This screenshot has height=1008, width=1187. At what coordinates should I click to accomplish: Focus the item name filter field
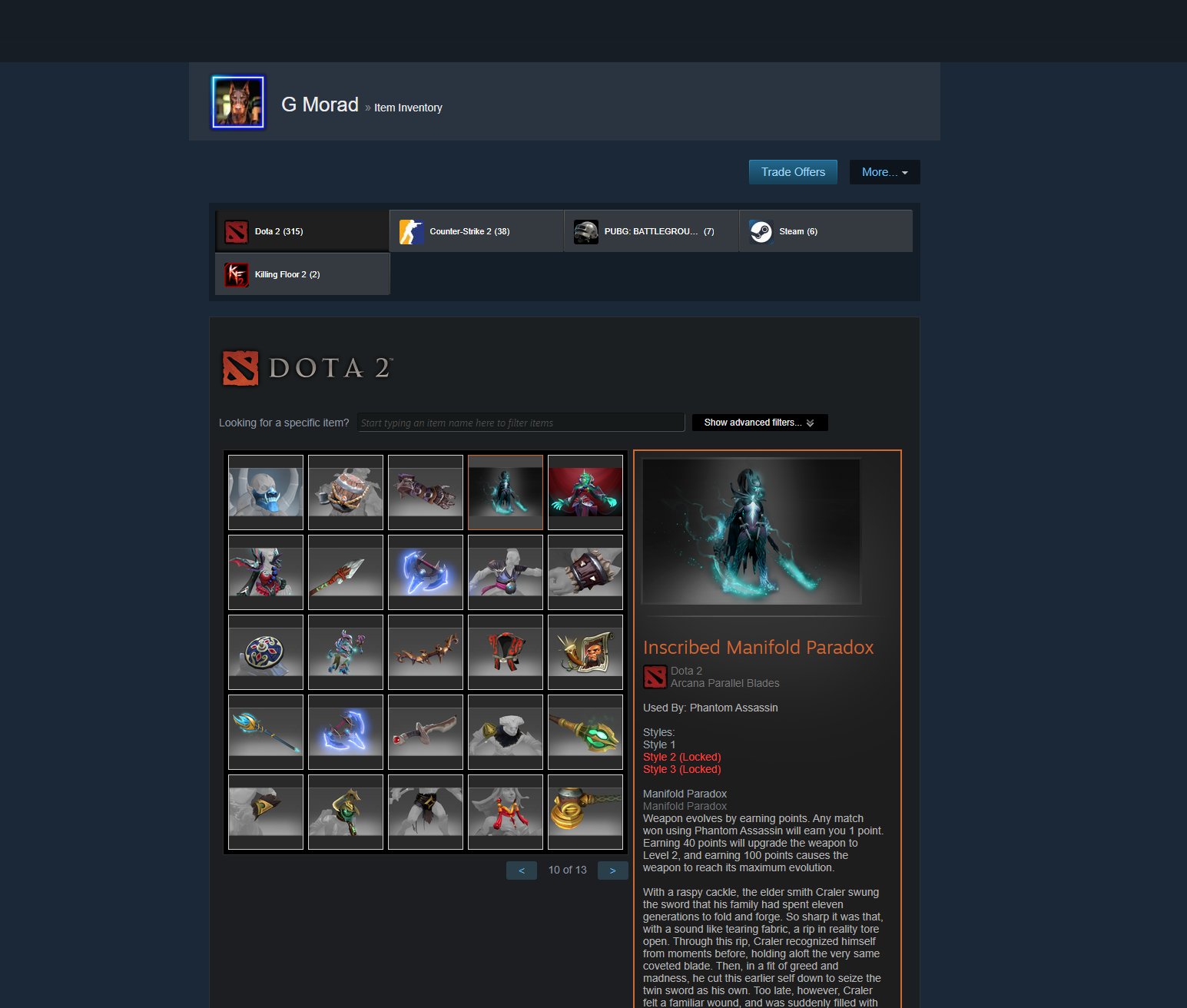click(521, 423)
